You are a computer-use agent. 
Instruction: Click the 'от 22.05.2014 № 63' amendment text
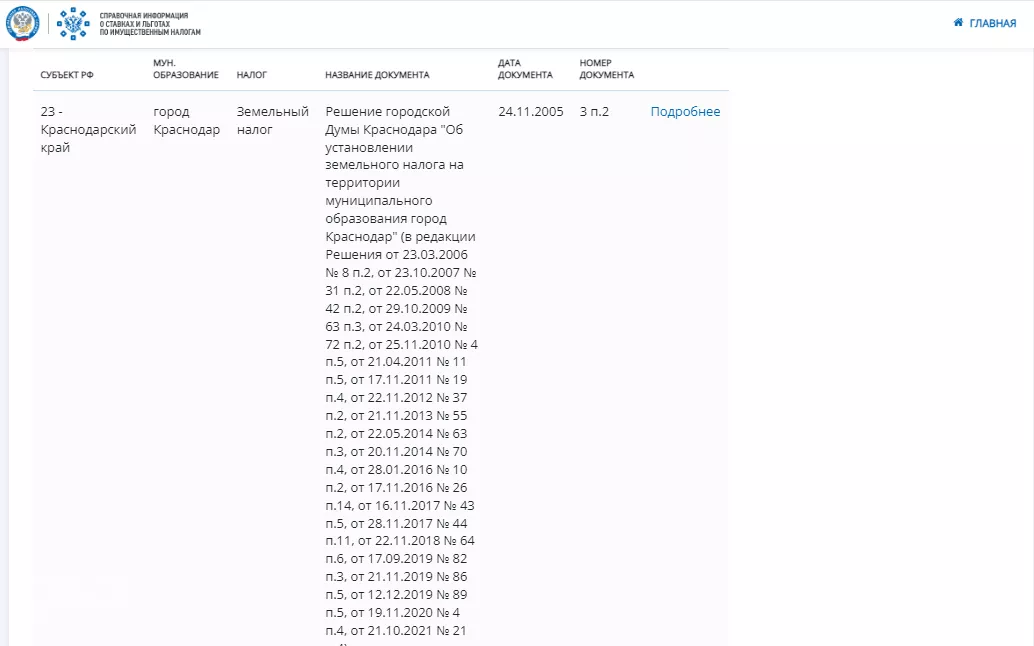pos(410,433)
